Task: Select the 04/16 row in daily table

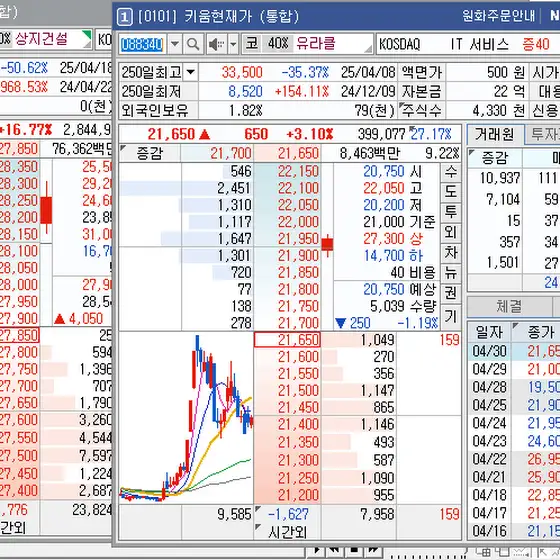Action: 514,531
